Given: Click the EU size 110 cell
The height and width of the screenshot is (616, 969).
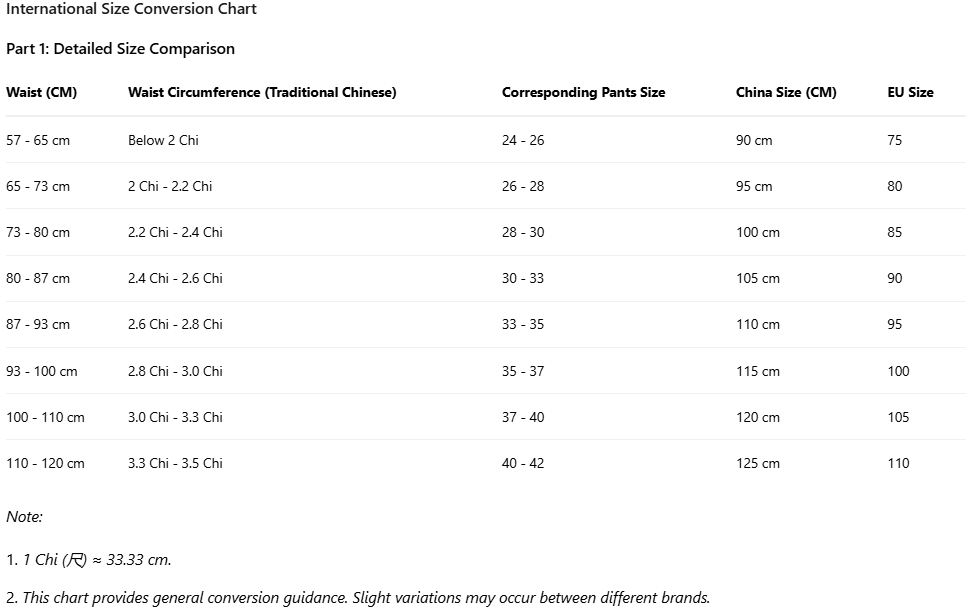Looking at the screenshot, I should tap(898, 463).
